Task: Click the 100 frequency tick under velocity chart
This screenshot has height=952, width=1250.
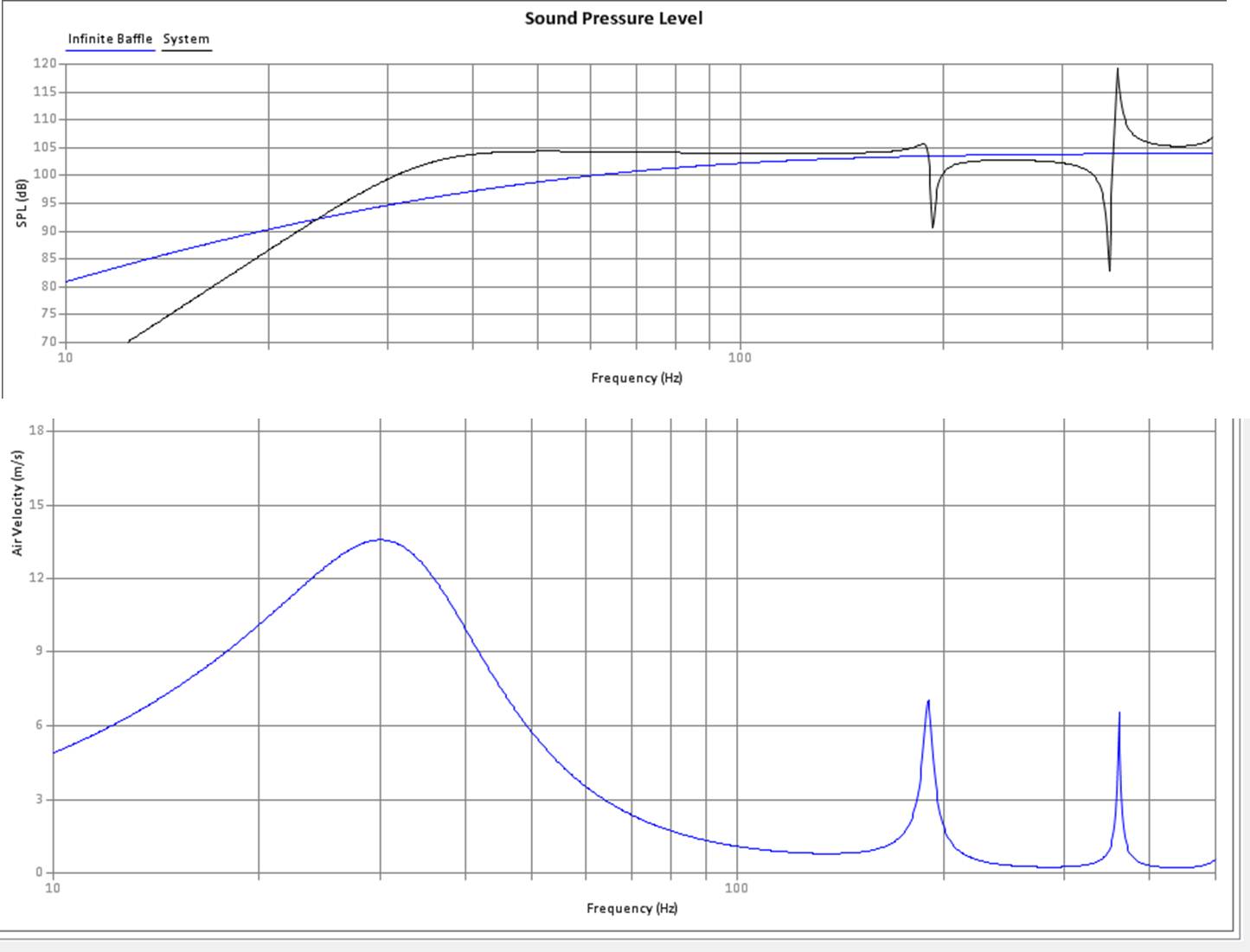Action: click(x=736, y=888)
